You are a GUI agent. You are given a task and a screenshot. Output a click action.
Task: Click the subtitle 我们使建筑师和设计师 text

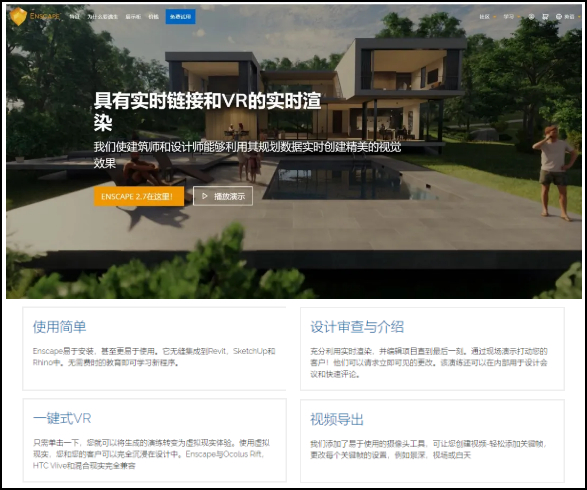pyautogui.click(x=247, y=155)
